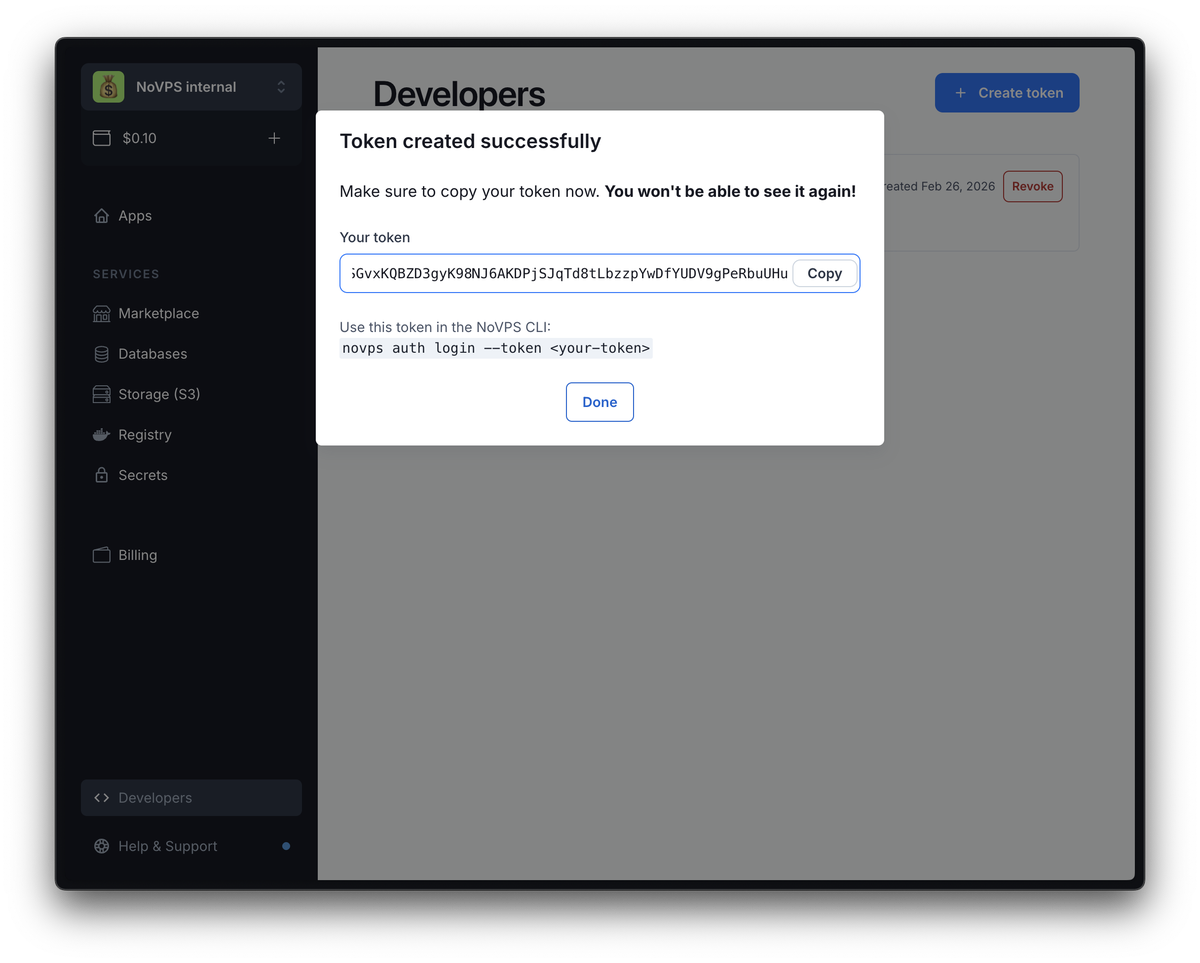Image resolution: width=1200 pixels, height=963 pixels.
Task: Click the Marketplace storefront icon
Action: click(101, 314)
